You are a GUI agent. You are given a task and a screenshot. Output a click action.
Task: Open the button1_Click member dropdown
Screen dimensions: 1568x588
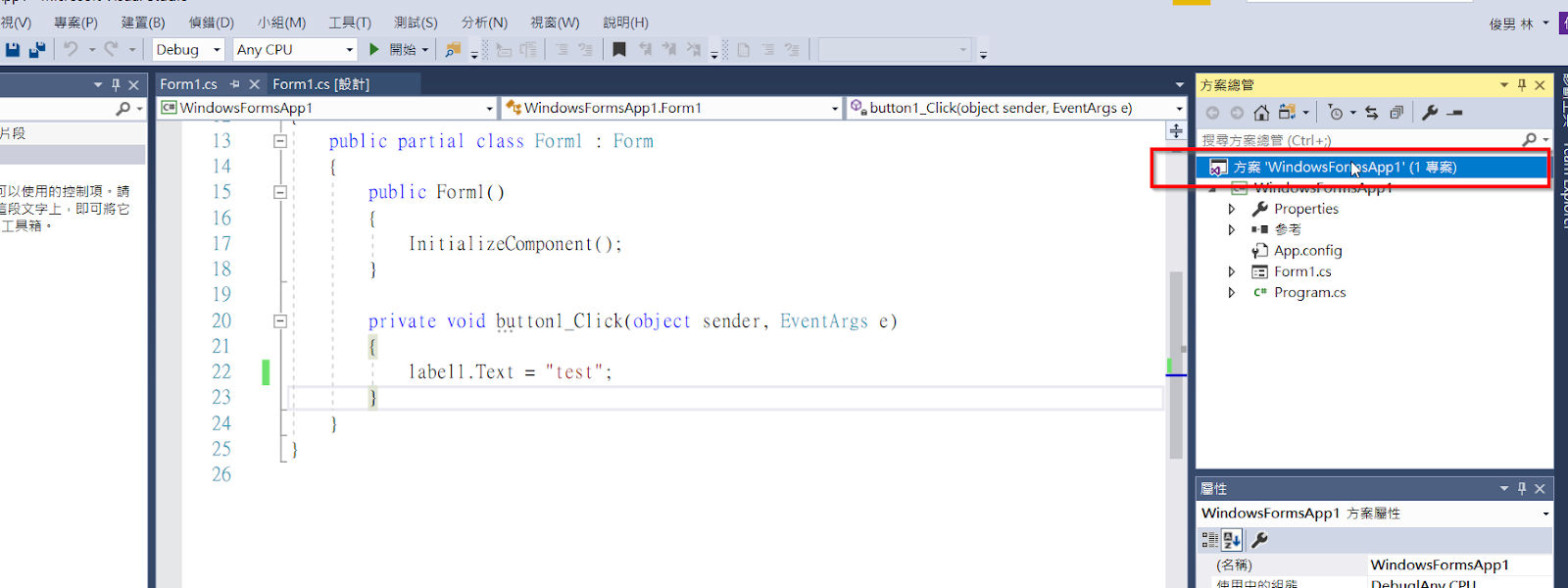1179,108
